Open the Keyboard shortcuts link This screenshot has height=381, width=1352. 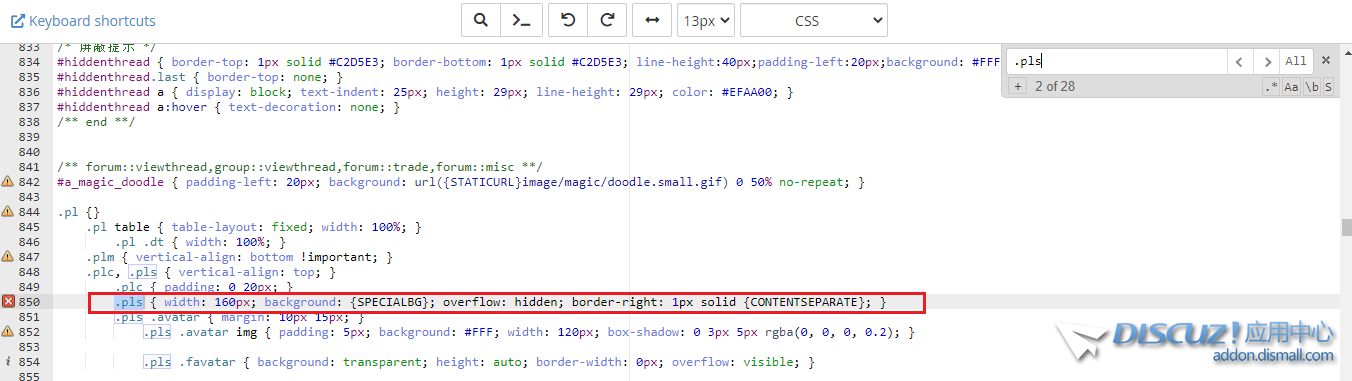coord(83,20)
